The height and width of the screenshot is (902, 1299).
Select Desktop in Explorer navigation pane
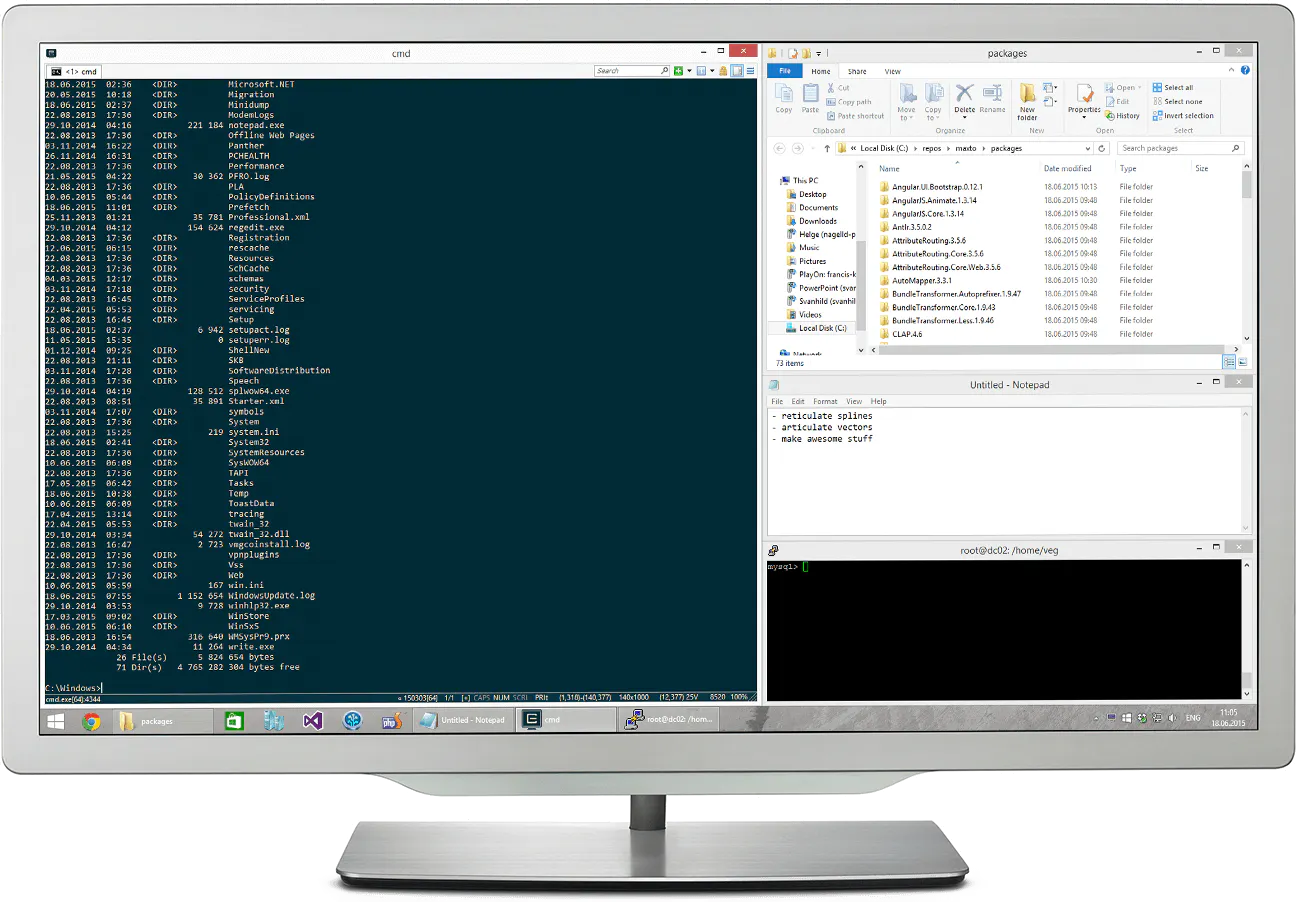812,194
